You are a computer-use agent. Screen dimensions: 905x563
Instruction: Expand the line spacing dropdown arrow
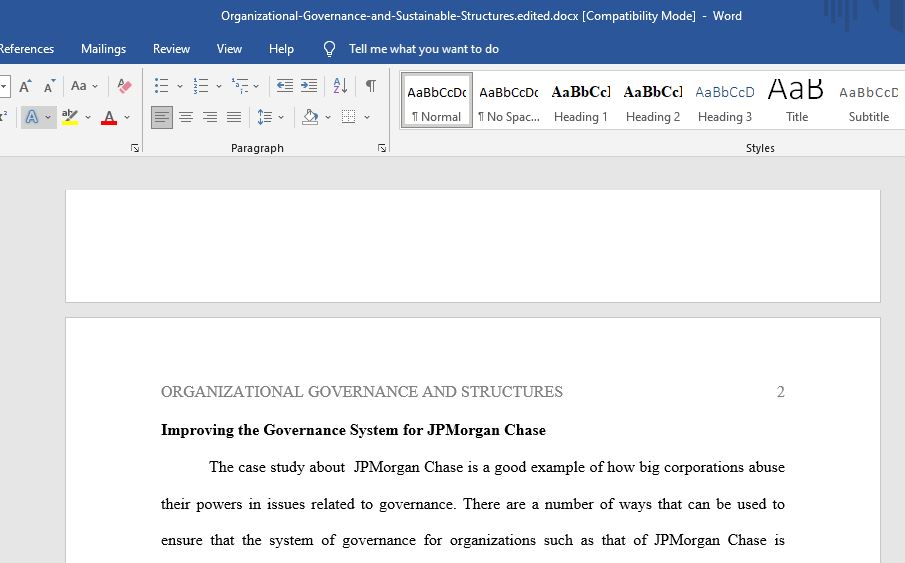pos(281,117)
